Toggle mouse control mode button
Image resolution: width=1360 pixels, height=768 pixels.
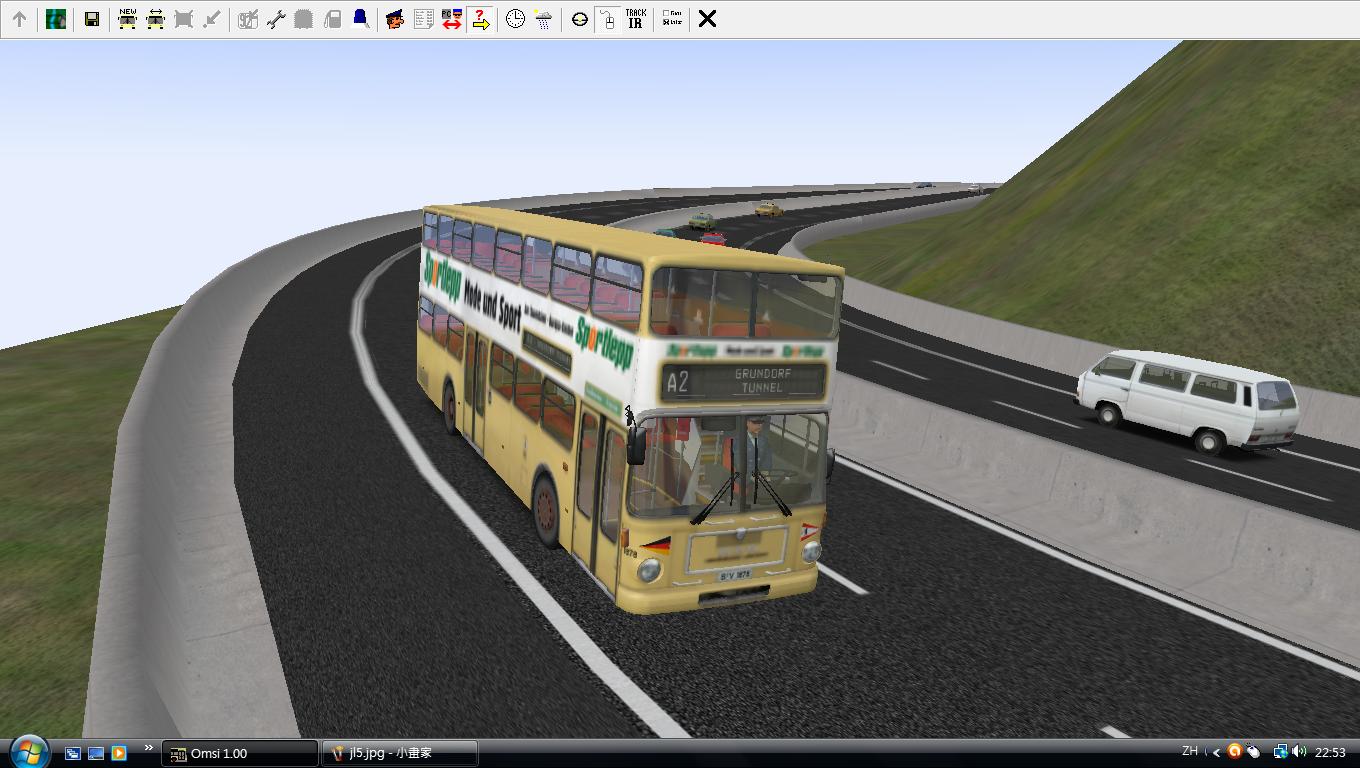tap(607, 19)
